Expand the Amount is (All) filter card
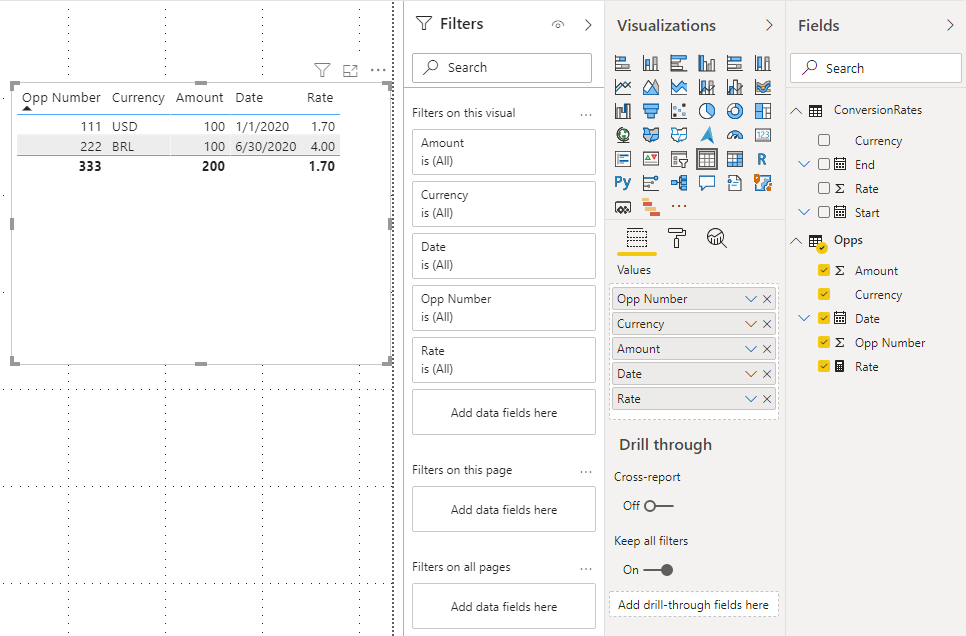The height and width of the screenshot is (636, 966). 504,152
